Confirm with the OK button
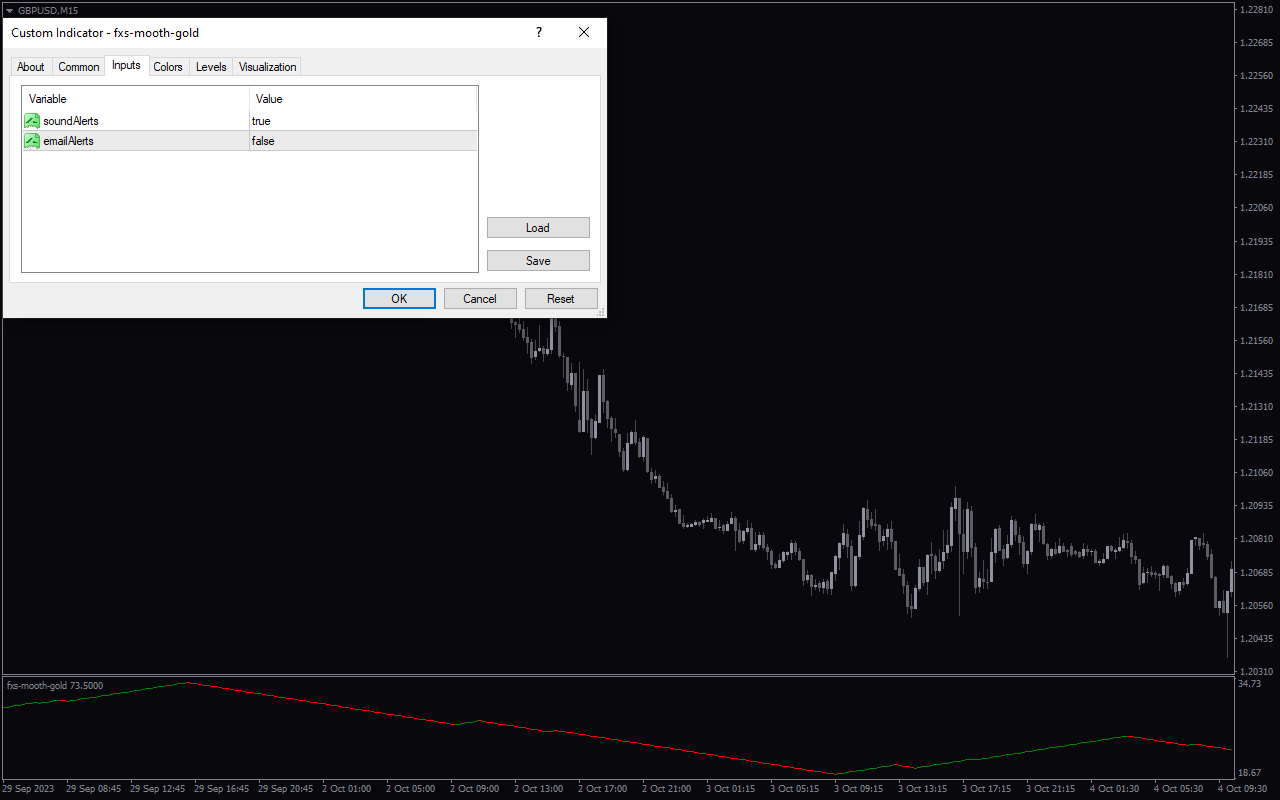 (x=399, y=299)
